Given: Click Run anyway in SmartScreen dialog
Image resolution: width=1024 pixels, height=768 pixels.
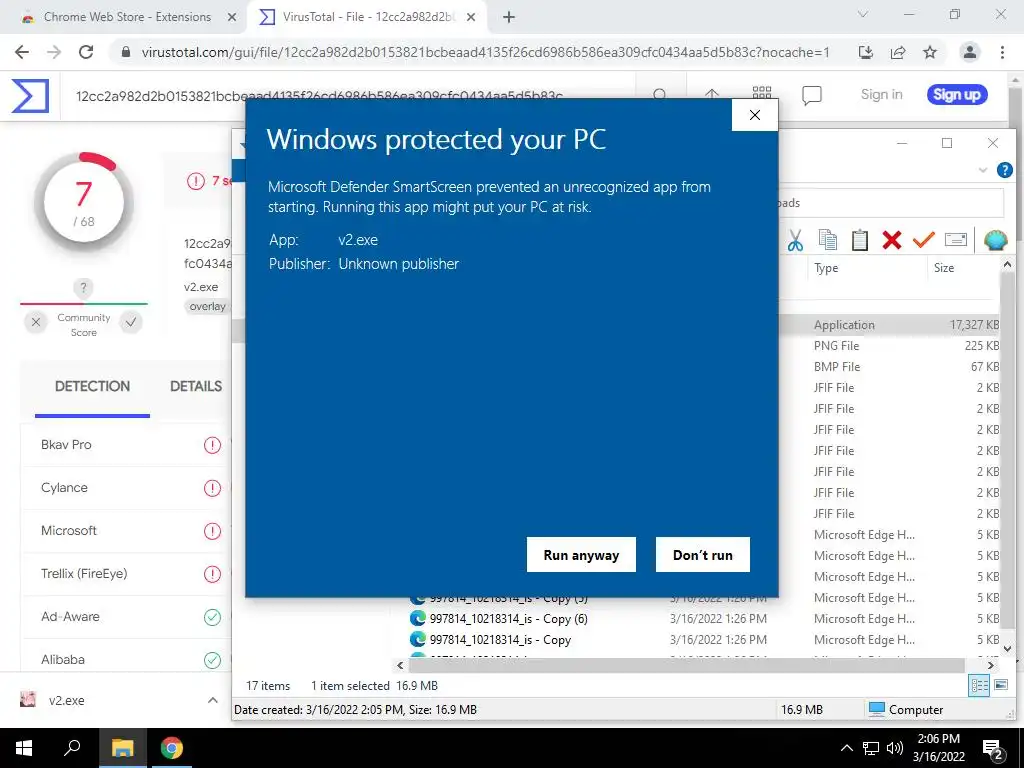Looking at the screenshot, I should click(581, 554).
